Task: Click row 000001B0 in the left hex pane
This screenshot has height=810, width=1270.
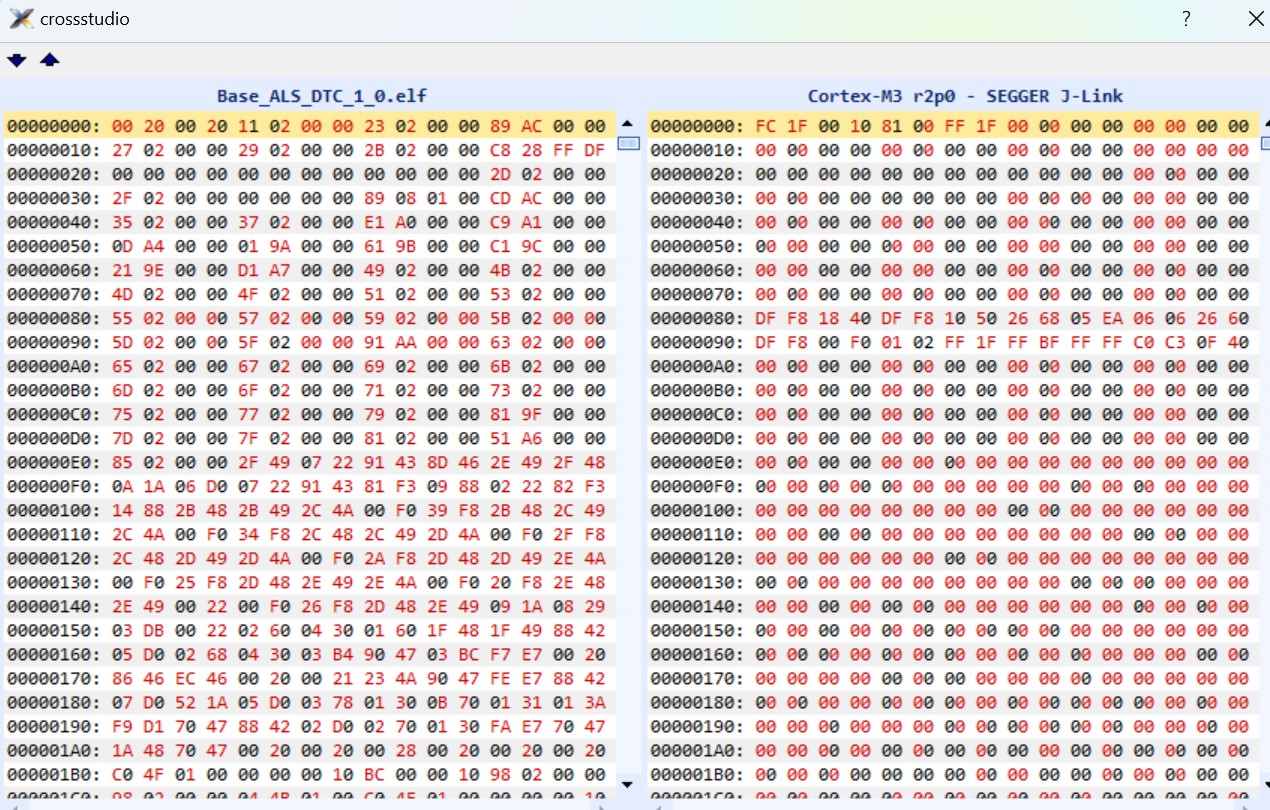Action: [x=300, y=774]
